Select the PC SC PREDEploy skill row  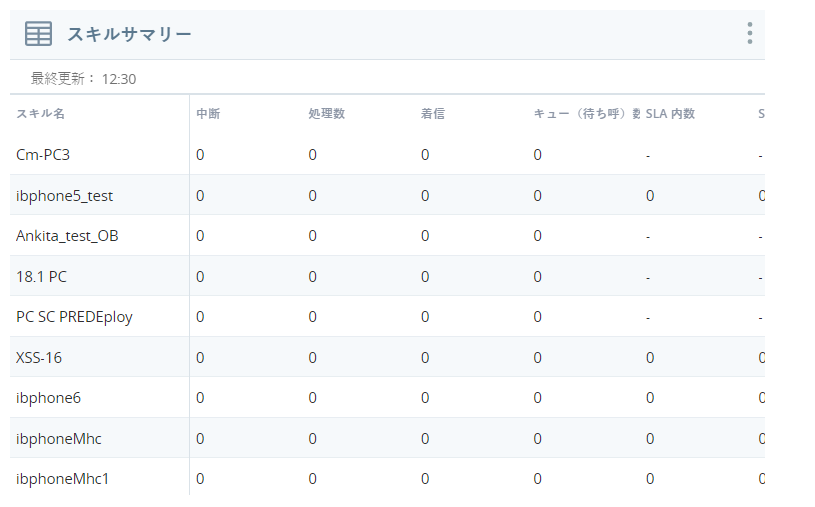pos(387,317)
